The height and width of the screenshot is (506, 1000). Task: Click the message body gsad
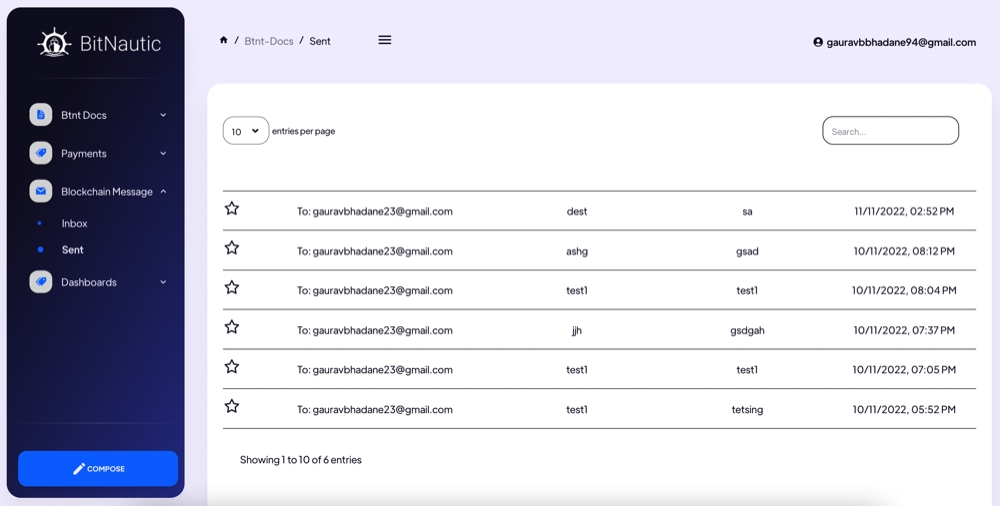pos(747,251)
